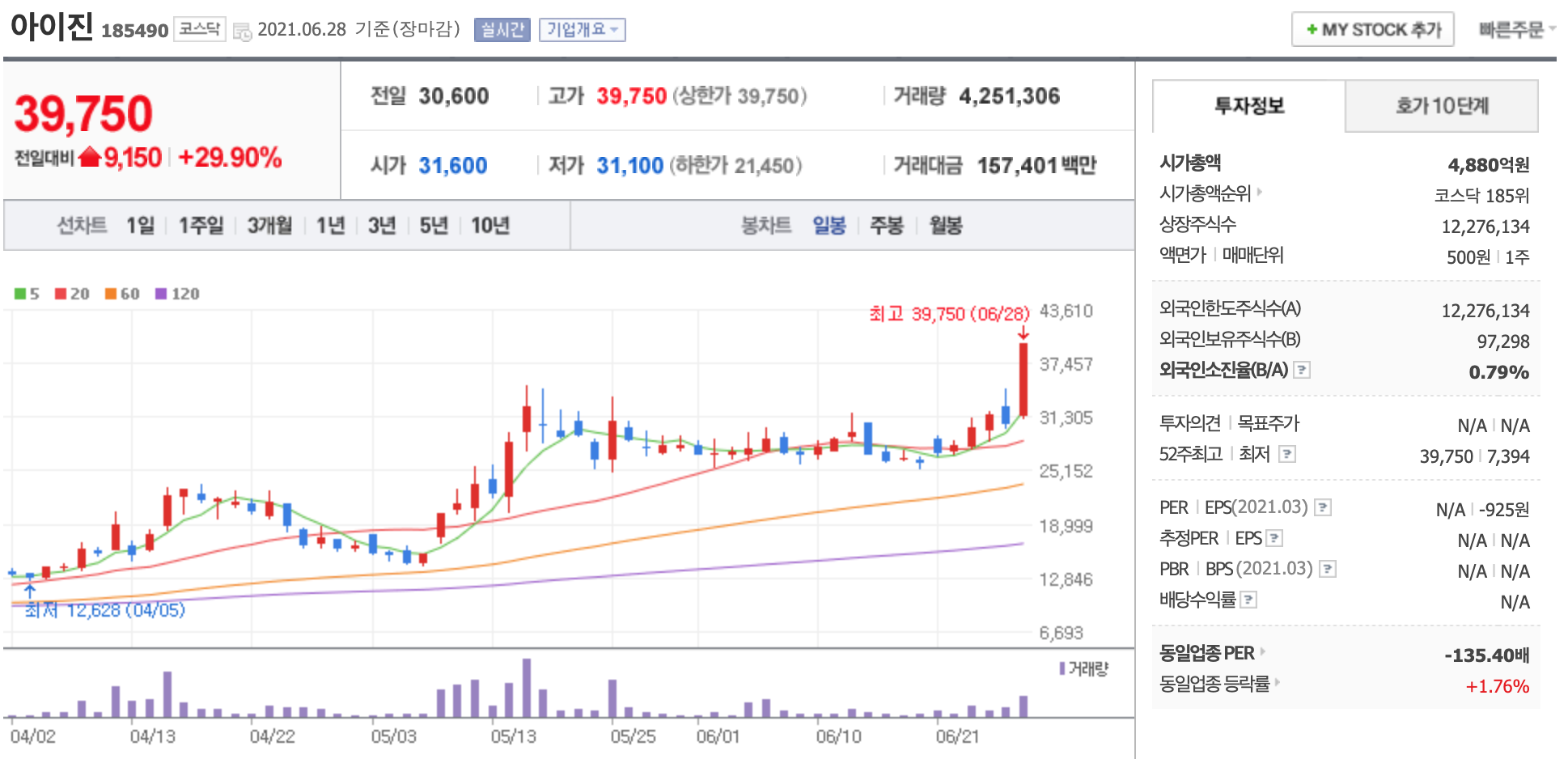Select the 1년 line chart period

pyautogui.click(x=330, y=225)
